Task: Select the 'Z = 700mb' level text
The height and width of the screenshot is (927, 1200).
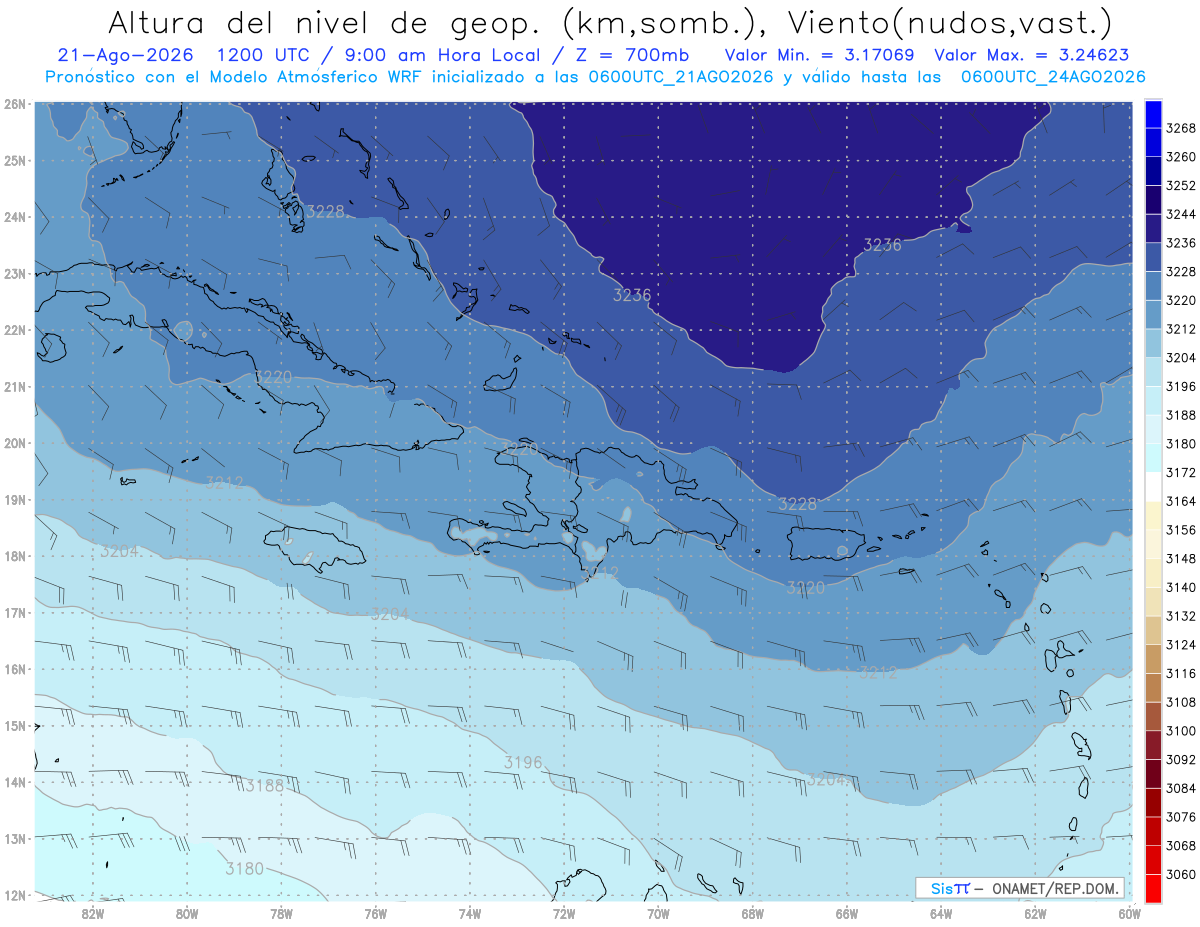Action: coord(629,55)
